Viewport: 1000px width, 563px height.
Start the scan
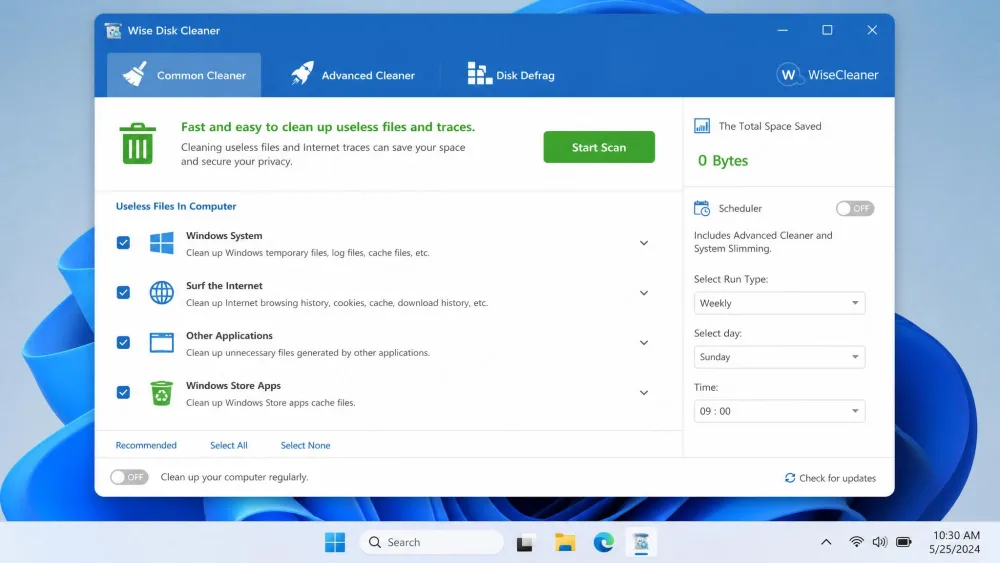[599, 147]
